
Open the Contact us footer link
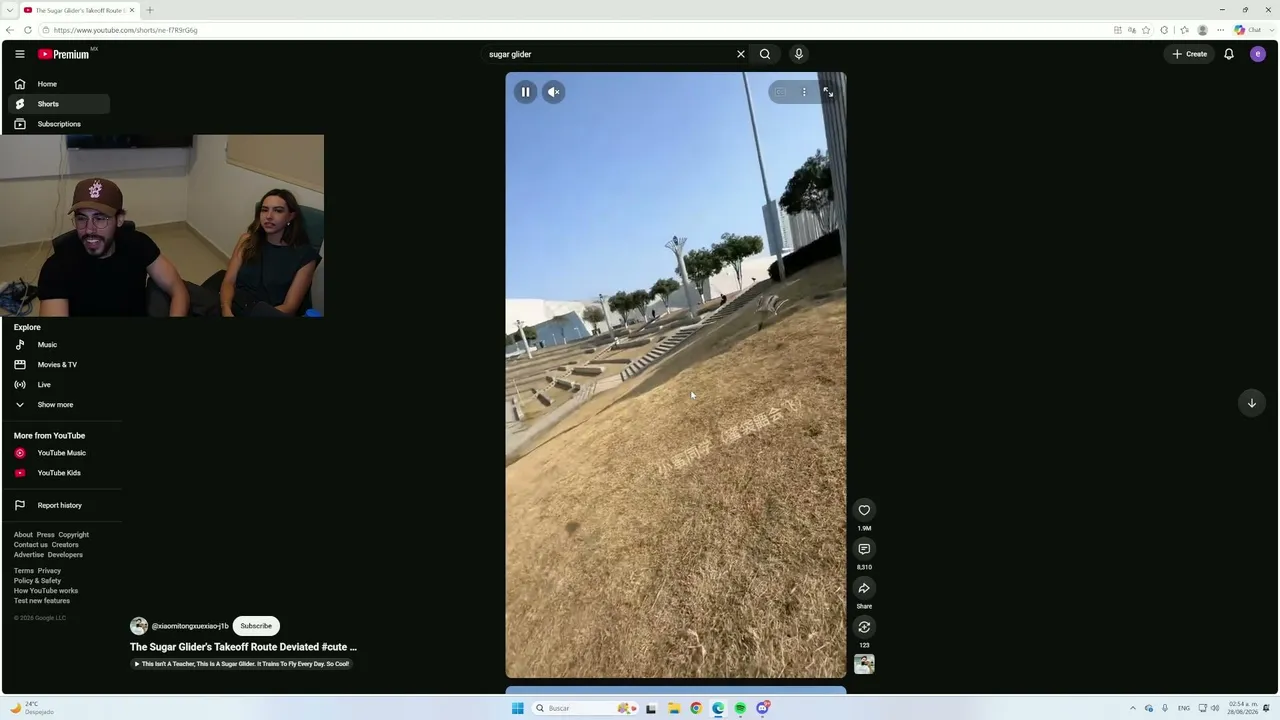click(x=30, y=545)
